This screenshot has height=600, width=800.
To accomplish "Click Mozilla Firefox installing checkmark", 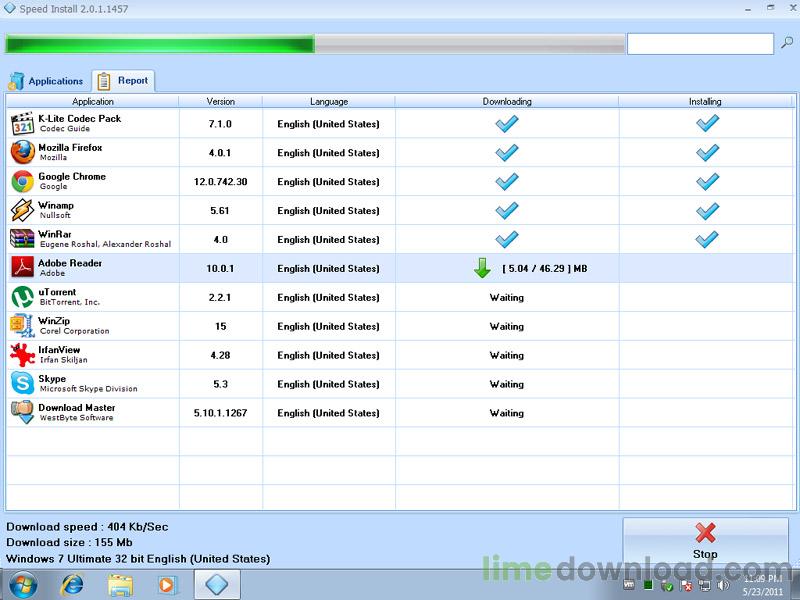I will tap(707, 153).
